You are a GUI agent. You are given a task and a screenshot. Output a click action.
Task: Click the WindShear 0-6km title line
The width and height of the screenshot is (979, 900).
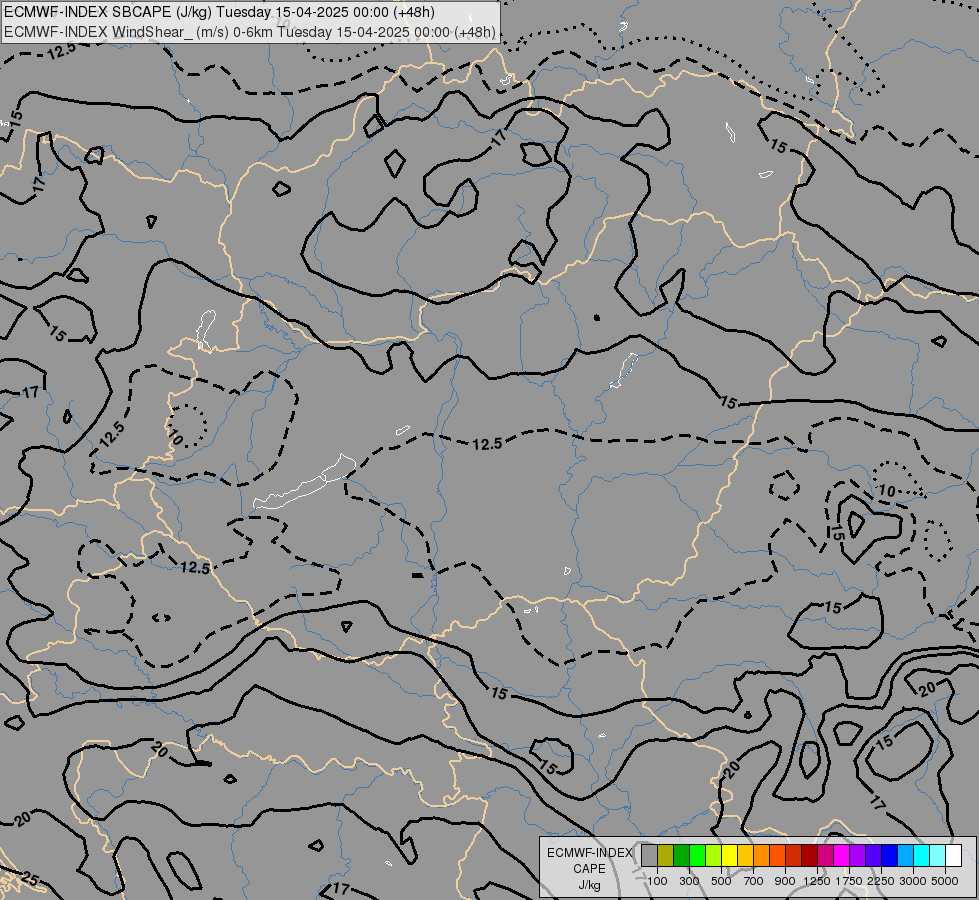(x=250, y=32)
